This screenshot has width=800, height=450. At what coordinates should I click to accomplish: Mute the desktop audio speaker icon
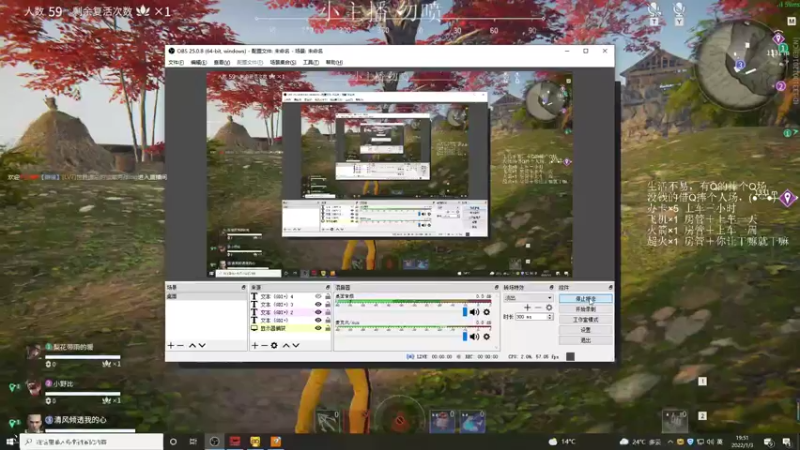474,312
